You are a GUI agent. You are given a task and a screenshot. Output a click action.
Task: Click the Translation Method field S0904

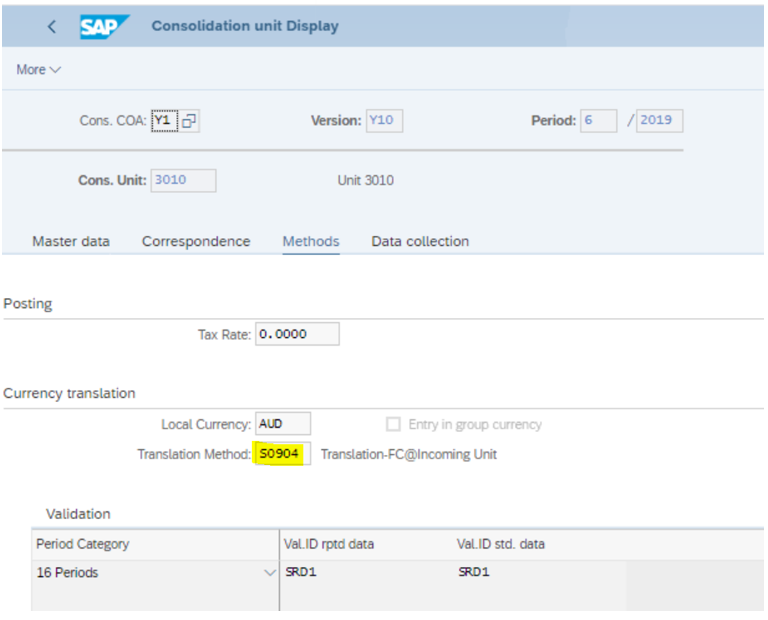(x=283, y=454)
